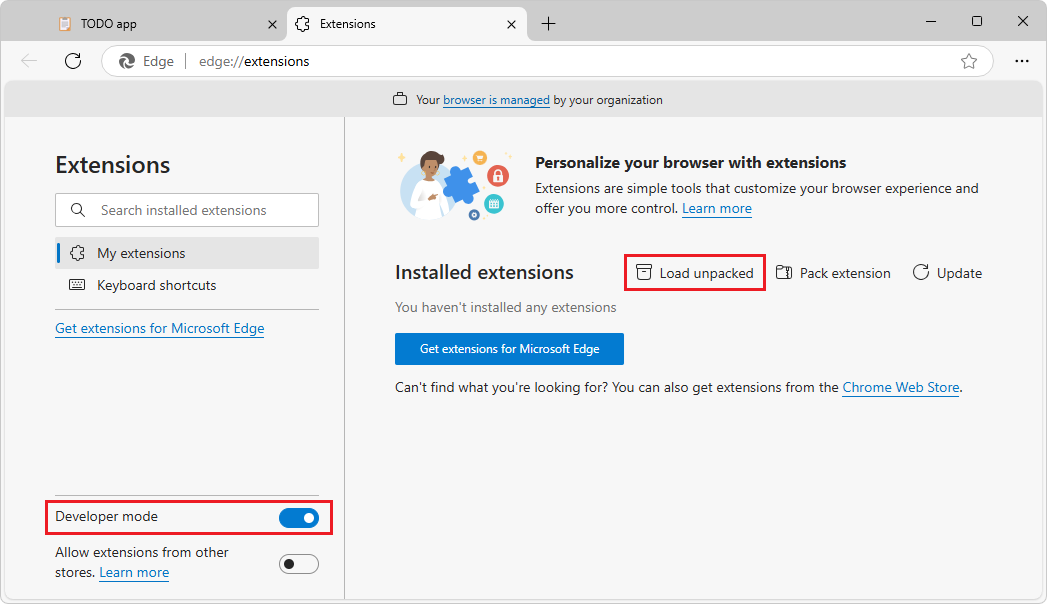Minimize the browser window
This screenshot has height=604, width=1047.
(x=931, y=22)
